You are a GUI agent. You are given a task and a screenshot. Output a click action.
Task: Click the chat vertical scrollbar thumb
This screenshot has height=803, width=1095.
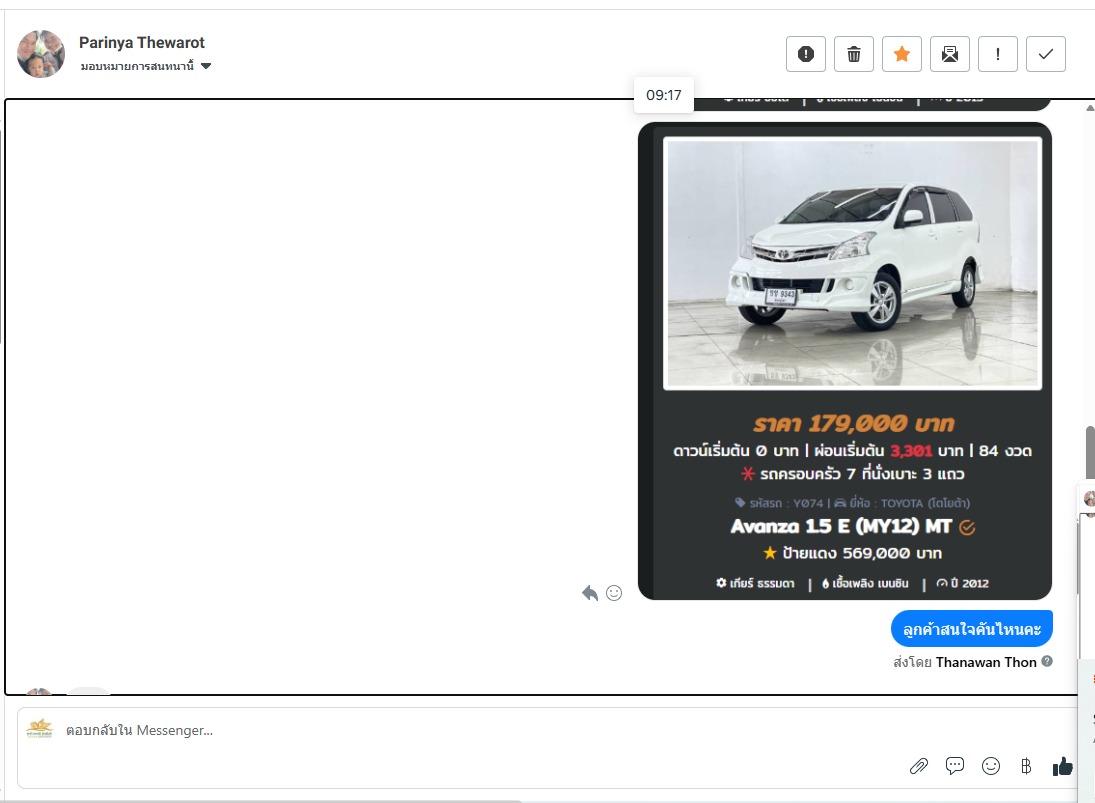point(1089,452)
